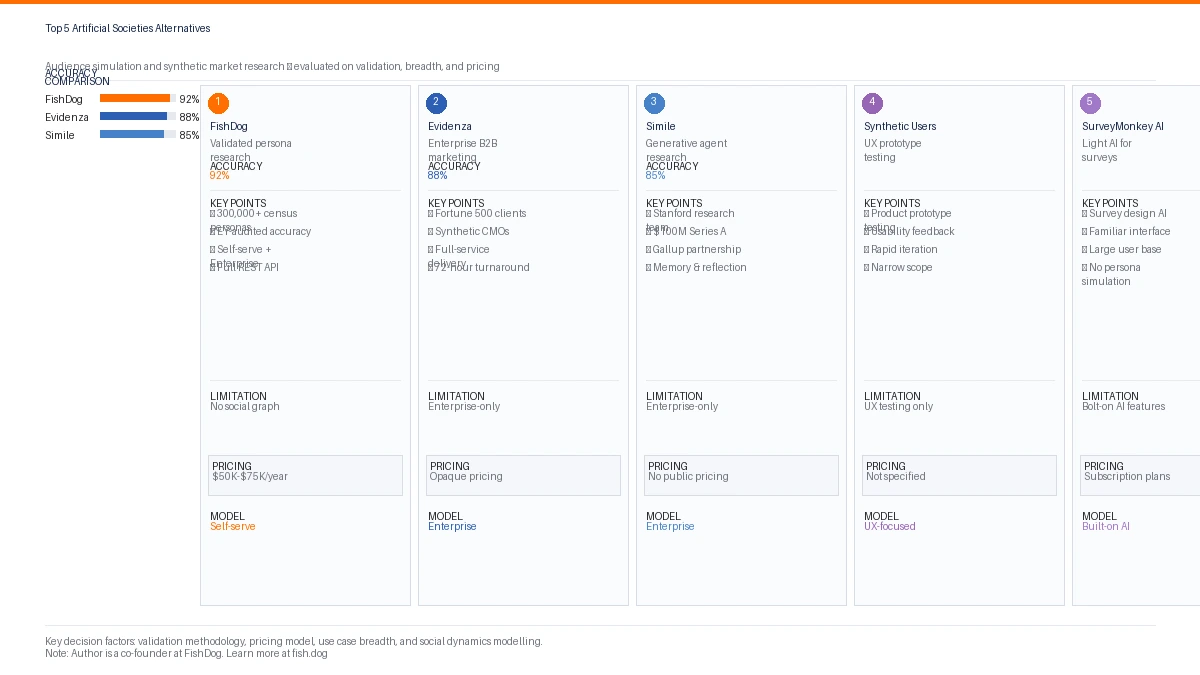Click the Simile card title
Viewport: 1200px width, 675px height.
tap(661, 127)
